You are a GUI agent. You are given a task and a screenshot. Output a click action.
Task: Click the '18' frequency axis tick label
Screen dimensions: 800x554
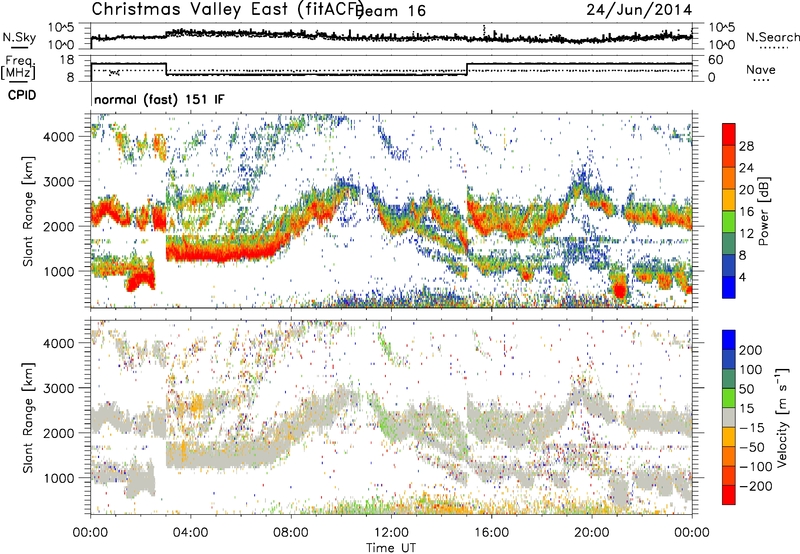[67, 60]
